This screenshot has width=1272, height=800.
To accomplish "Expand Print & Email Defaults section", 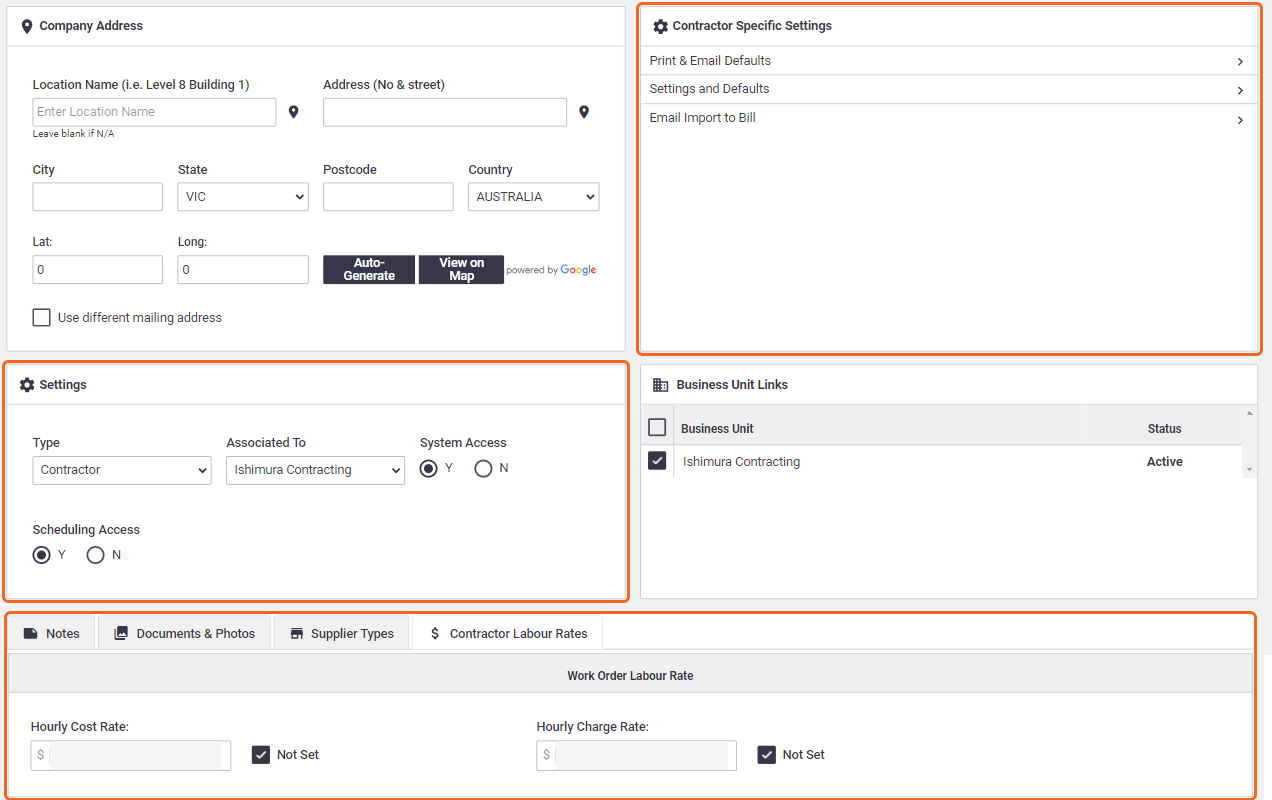I will click(x=948, y=61).
